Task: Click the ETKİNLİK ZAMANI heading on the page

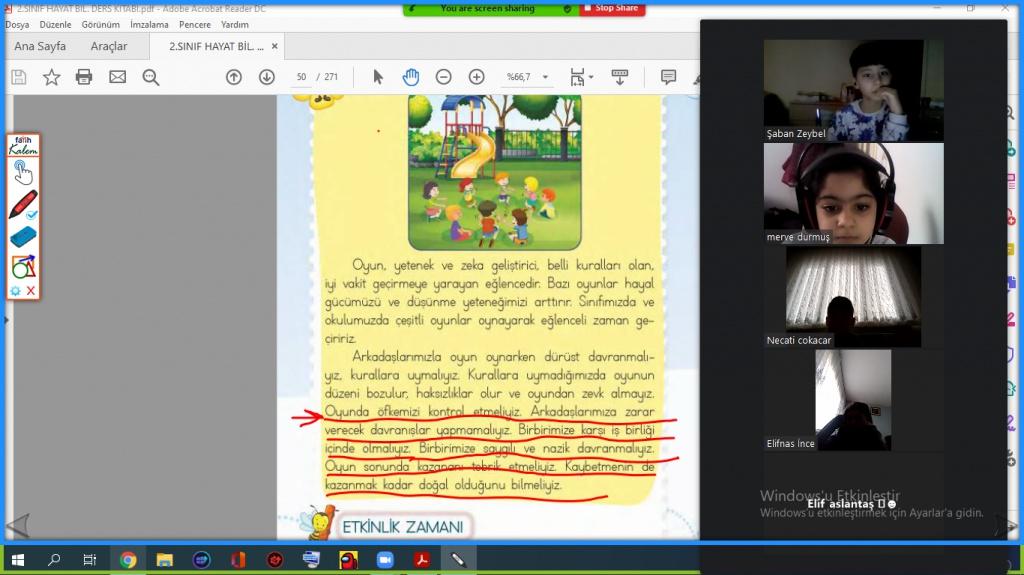Action: (x=403, y=527)
